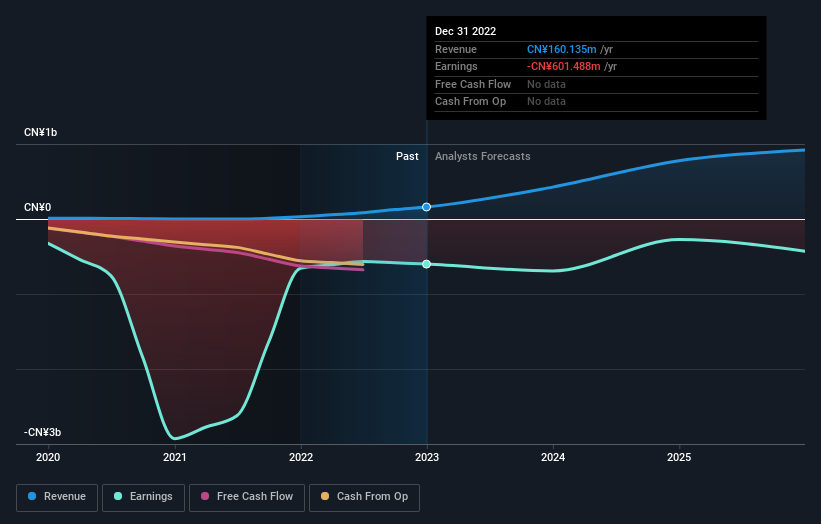Click the 2022 x-axis label

(301, 457)
